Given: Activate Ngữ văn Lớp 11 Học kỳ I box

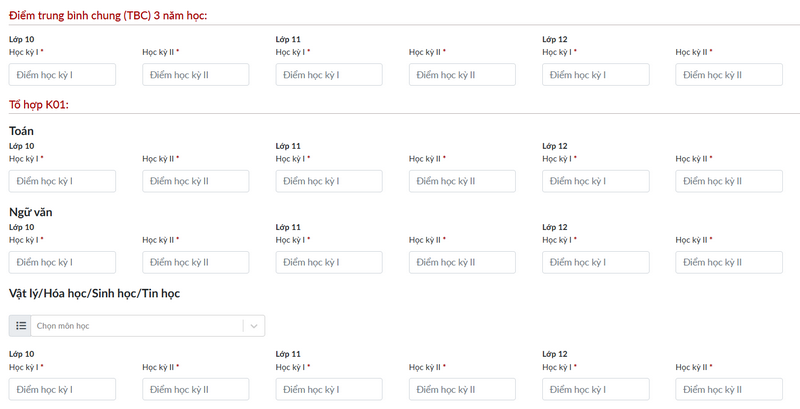Looking at the screenshot, I should click(329, 262).
